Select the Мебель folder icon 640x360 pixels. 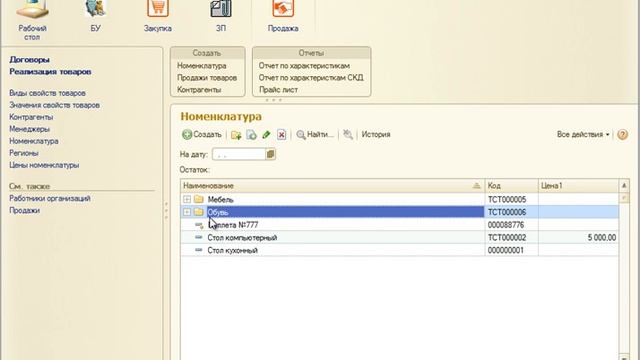[199, 199]
